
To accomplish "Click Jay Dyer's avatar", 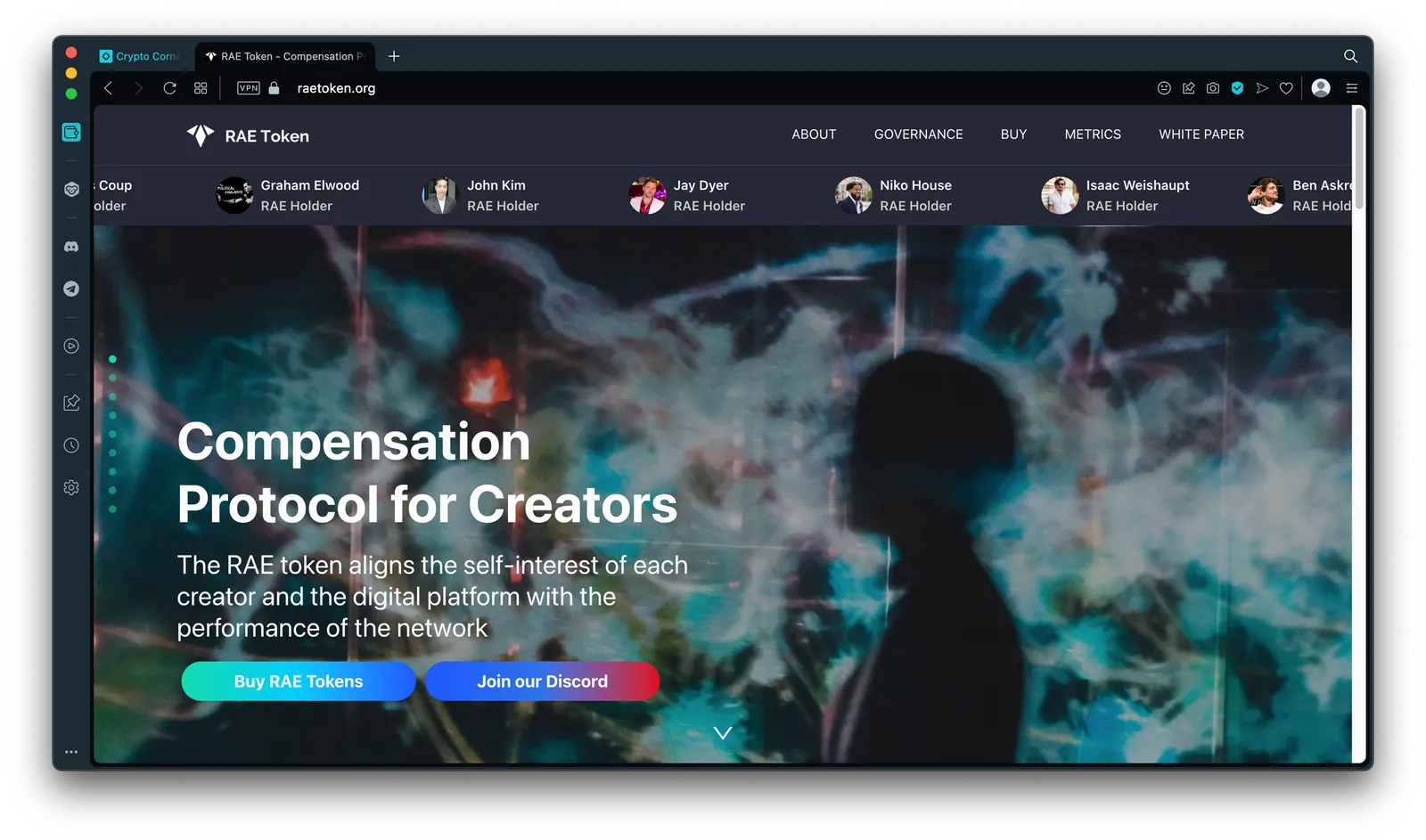I will click(647, 195).
